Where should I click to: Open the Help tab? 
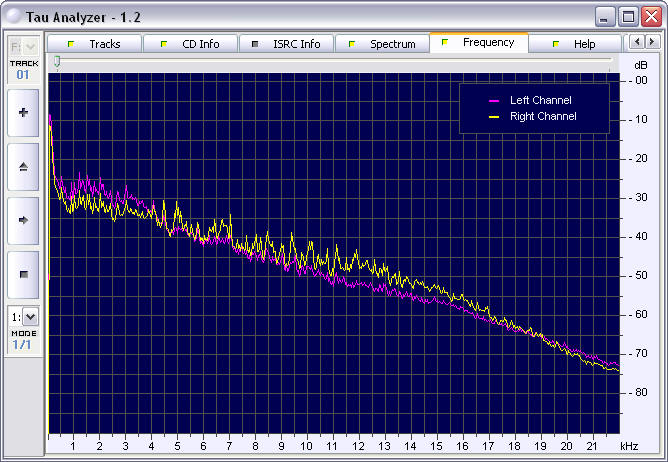[575, 44]
